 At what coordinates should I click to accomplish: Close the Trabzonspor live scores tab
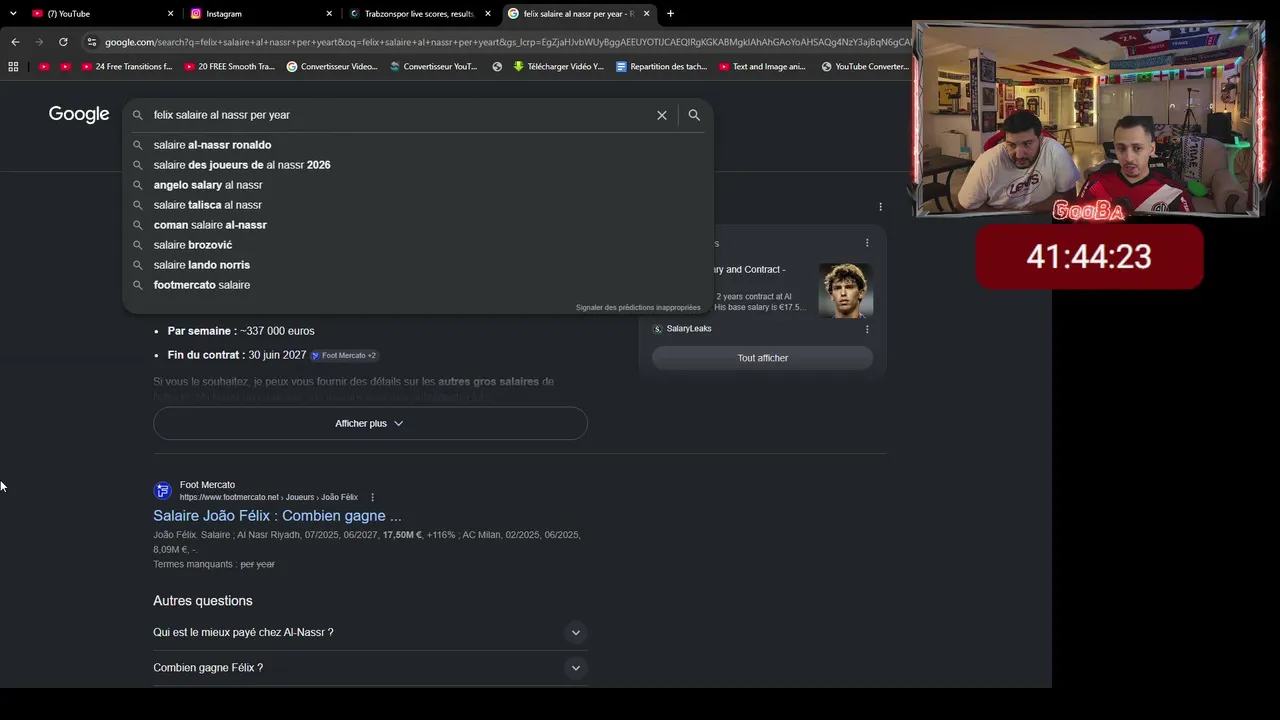(x=488, y=14)
